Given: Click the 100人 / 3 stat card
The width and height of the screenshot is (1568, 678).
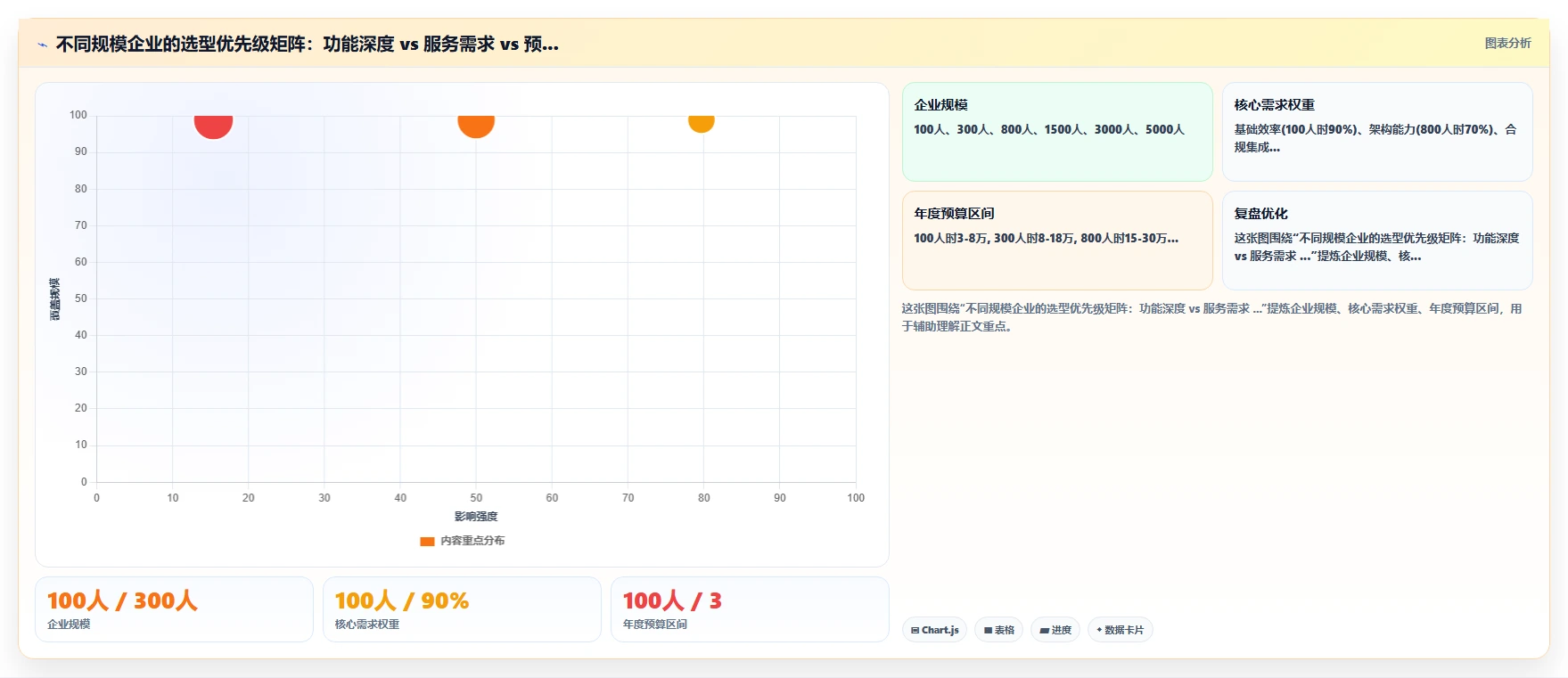Looking at the screenshot, I should point(750,609).
